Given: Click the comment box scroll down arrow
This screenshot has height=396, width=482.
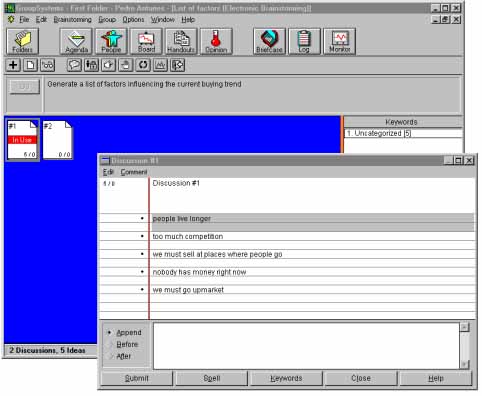Looking at the screenshot, I should click(x=464, y=364).
